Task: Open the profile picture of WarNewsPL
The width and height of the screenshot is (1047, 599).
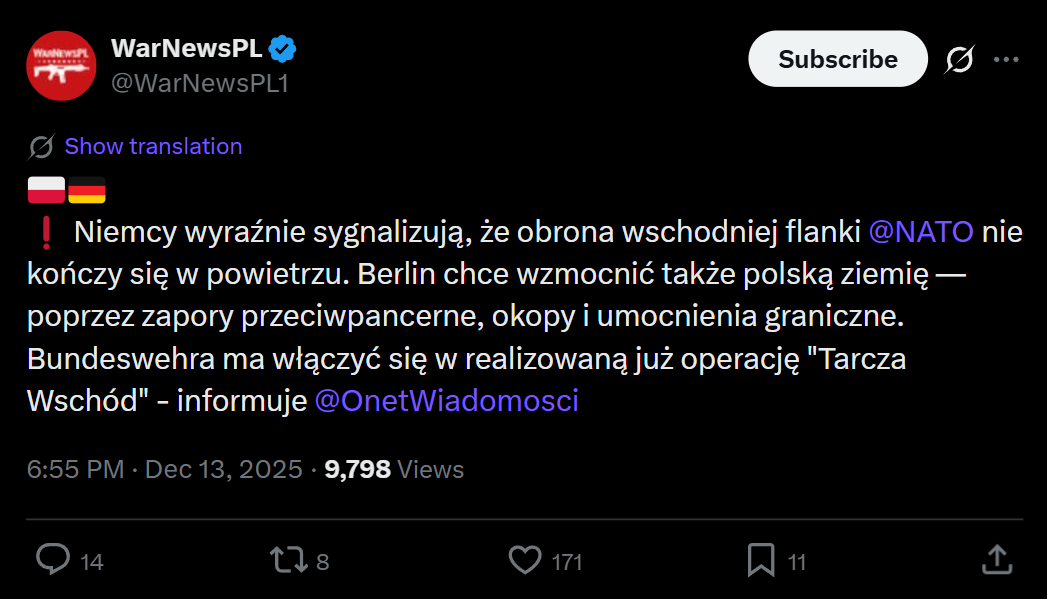Action: pyautogui.click(x=61, y=65)
